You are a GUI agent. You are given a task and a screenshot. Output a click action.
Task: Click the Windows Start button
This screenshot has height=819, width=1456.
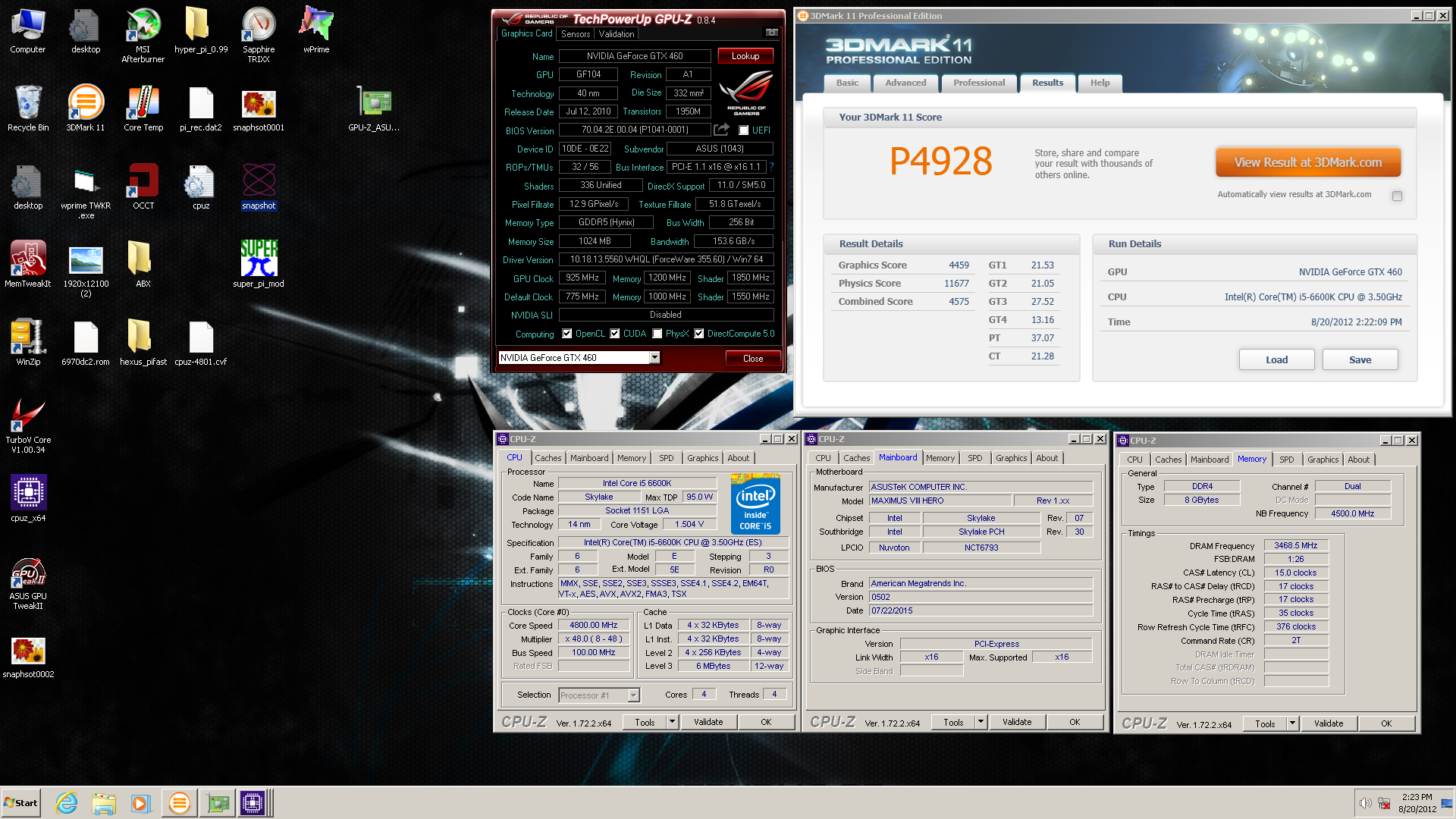20,803
